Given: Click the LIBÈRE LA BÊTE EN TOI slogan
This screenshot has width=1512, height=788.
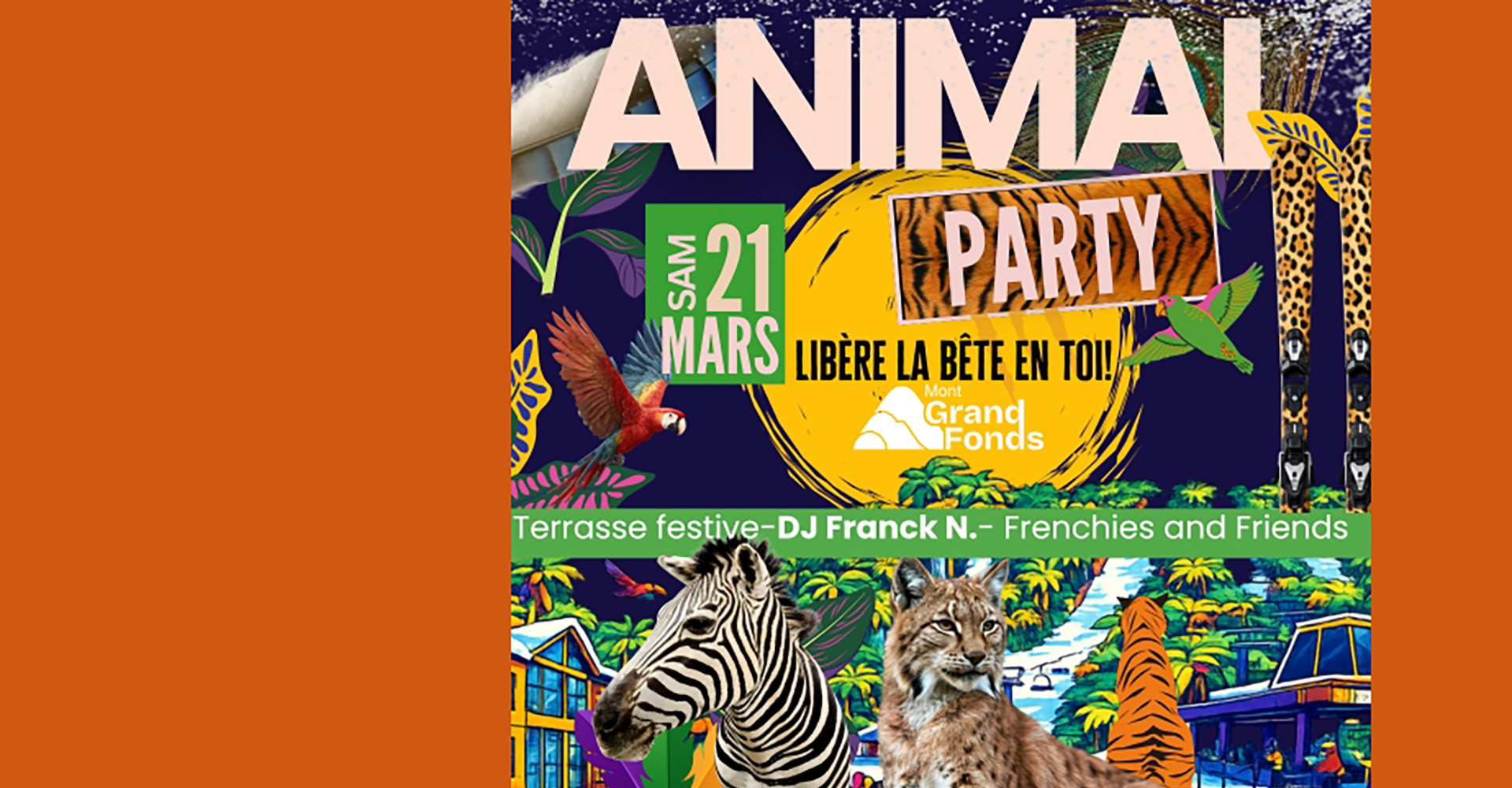Looking at the screenshot, I should point(953,362).
